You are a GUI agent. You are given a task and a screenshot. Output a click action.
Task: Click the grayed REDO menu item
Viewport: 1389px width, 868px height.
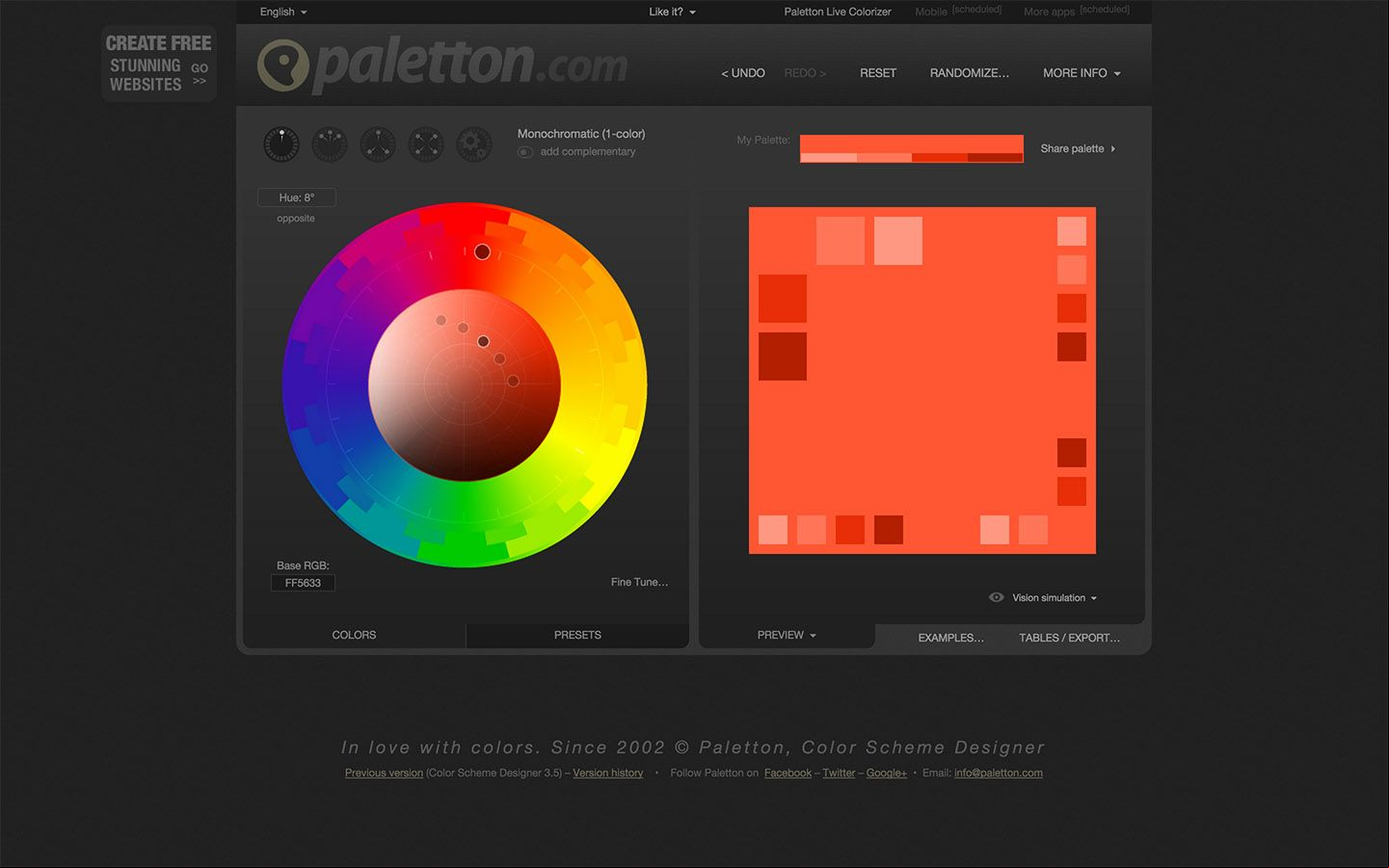805,73
